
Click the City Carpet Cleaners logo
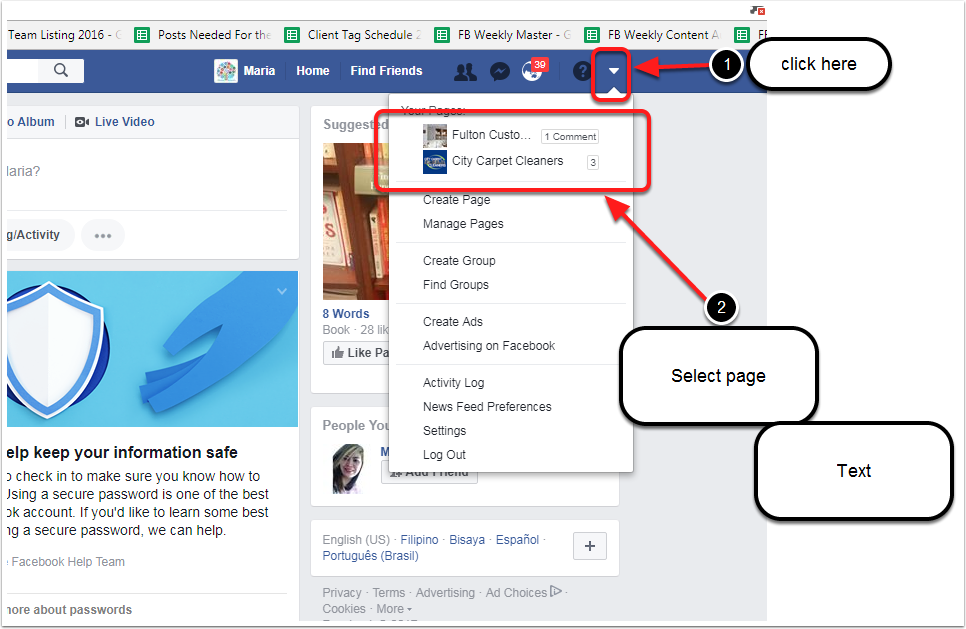coord(434,162)
